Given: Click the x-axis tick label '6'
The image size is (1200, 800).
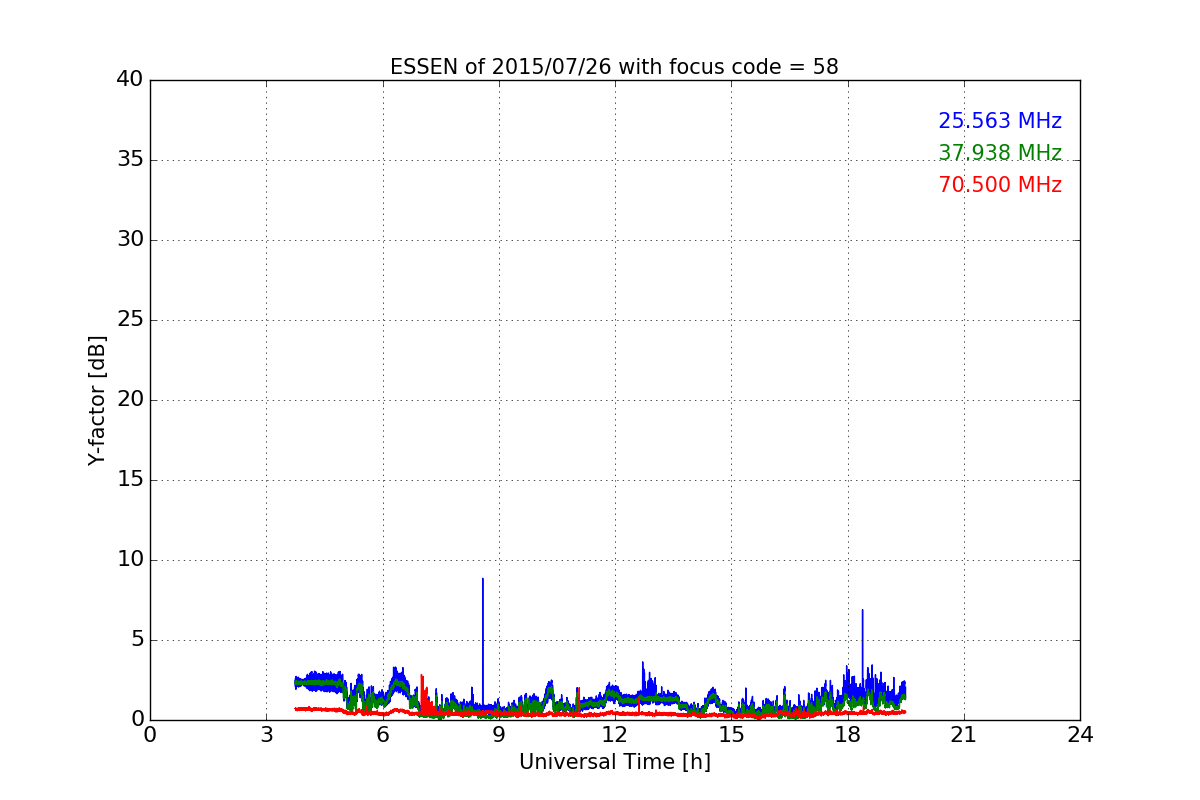Looking at the screenshot, I should (382, 735).
